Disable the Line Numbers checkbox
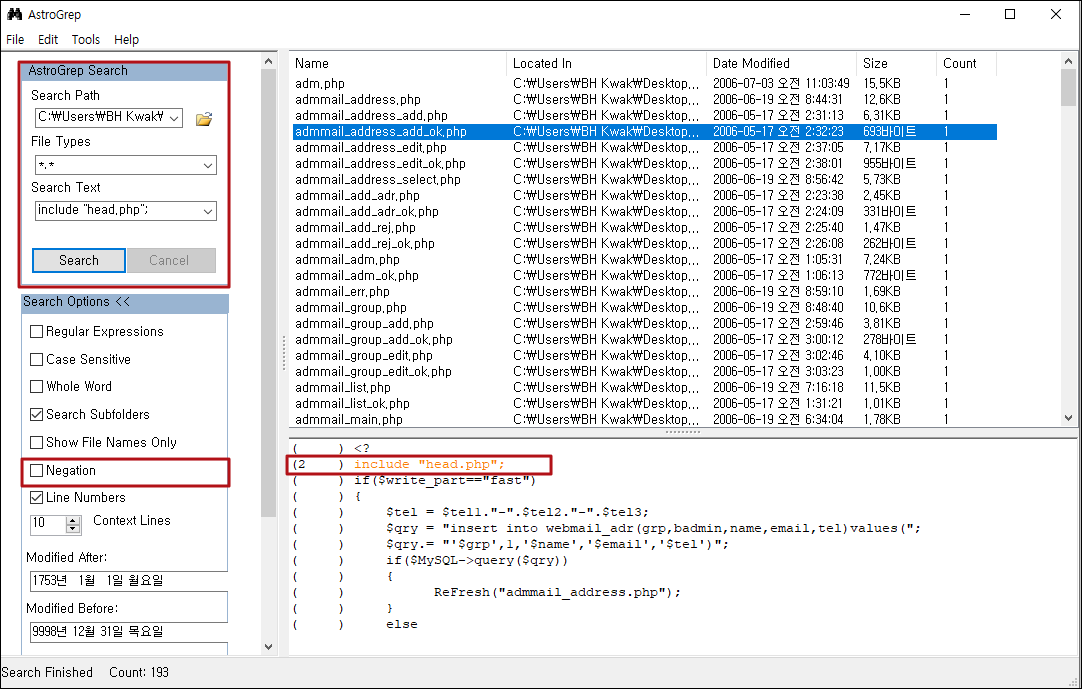 point(37,498)
